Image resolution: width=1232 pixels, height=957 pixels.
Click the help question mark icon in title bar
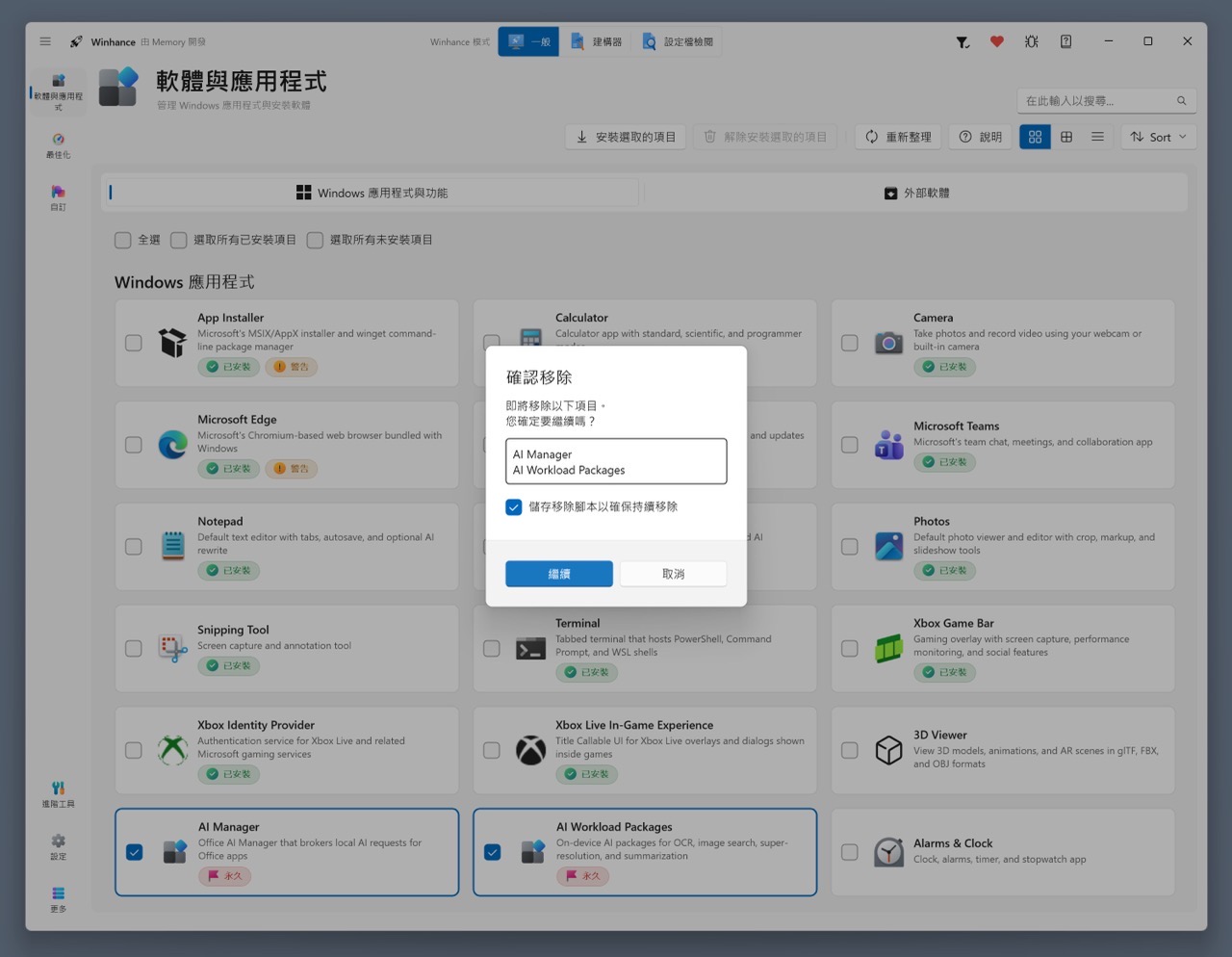[x=1066, y=41]
